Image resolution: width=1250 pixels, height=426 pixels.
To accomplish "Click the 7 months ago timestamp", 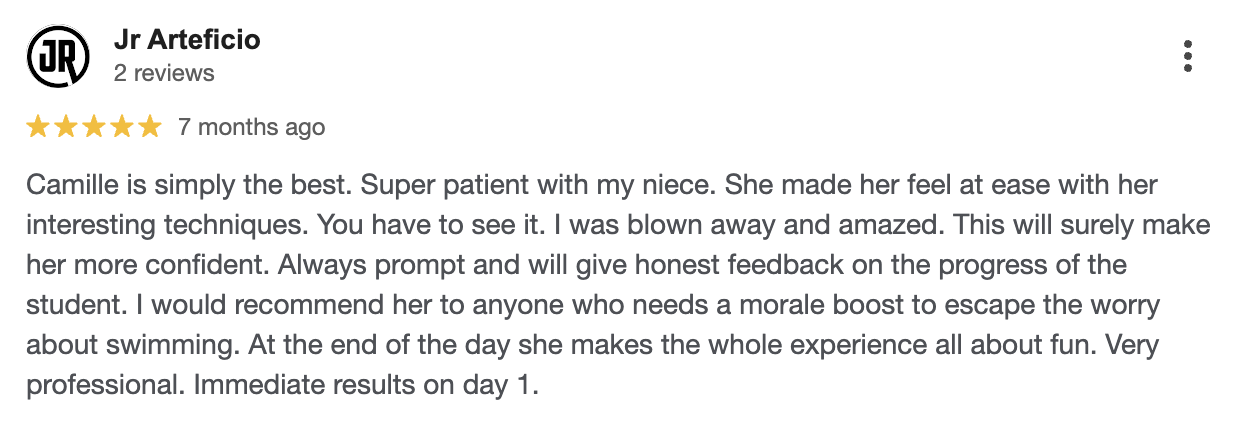I will tap(251, 127).
